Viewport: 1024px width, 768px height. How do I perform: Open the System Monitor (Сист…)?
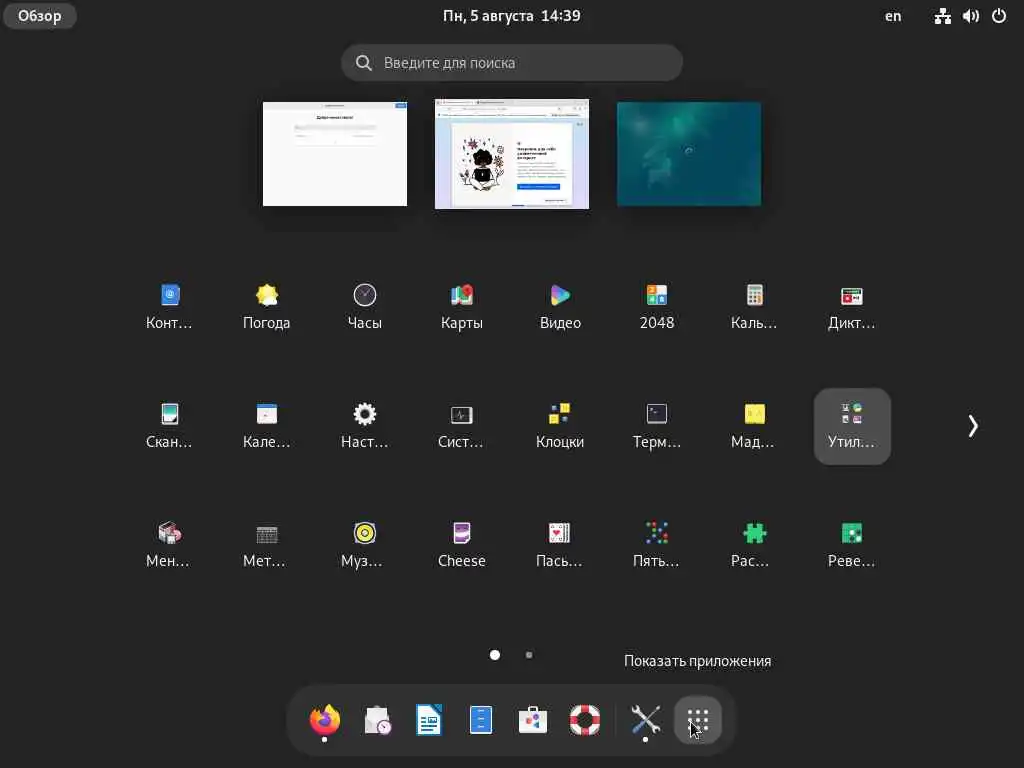coord(462,426)
